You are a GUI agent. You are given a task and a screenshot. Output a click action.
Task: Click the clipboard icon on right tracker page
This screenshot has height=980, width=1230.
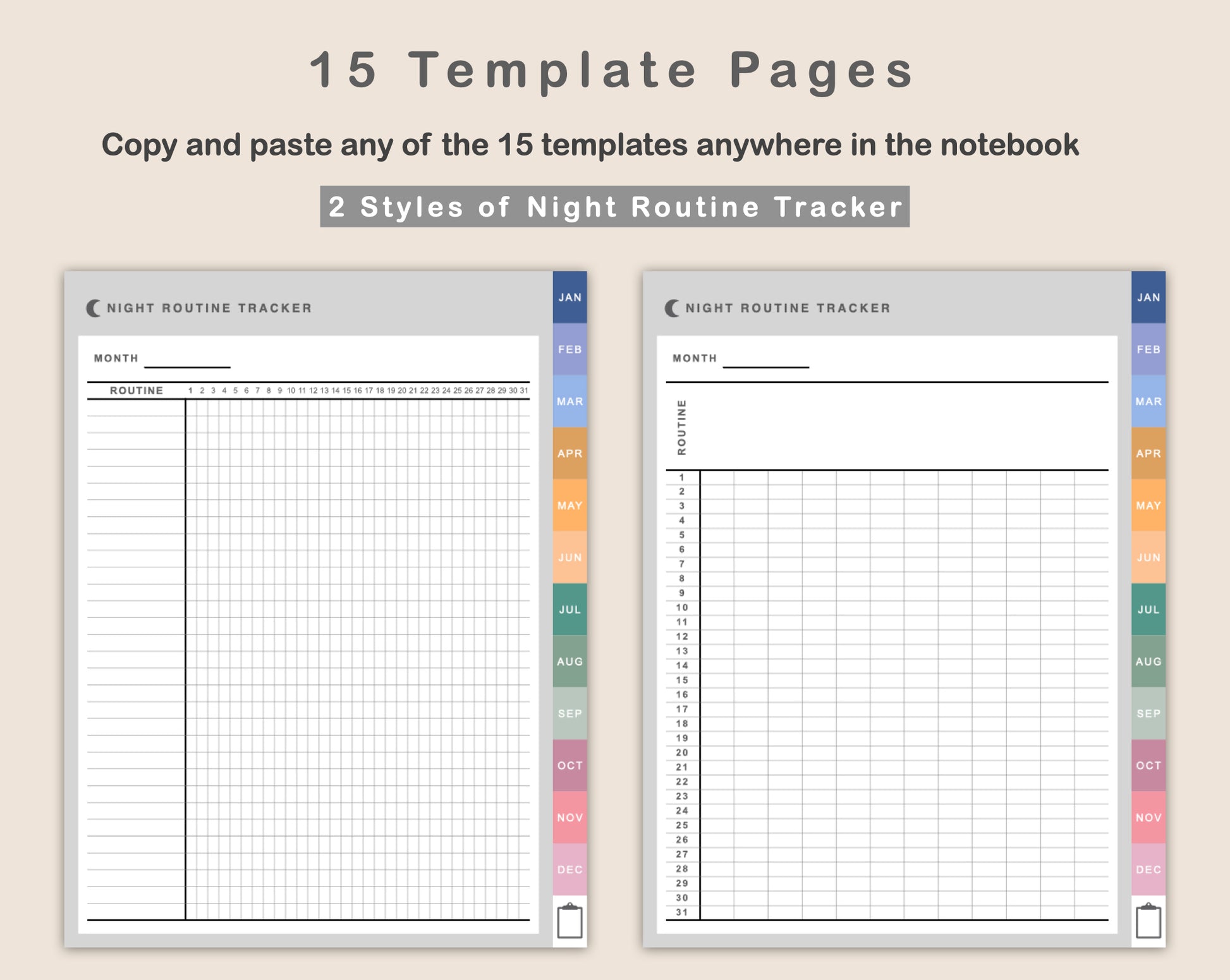1148,921
